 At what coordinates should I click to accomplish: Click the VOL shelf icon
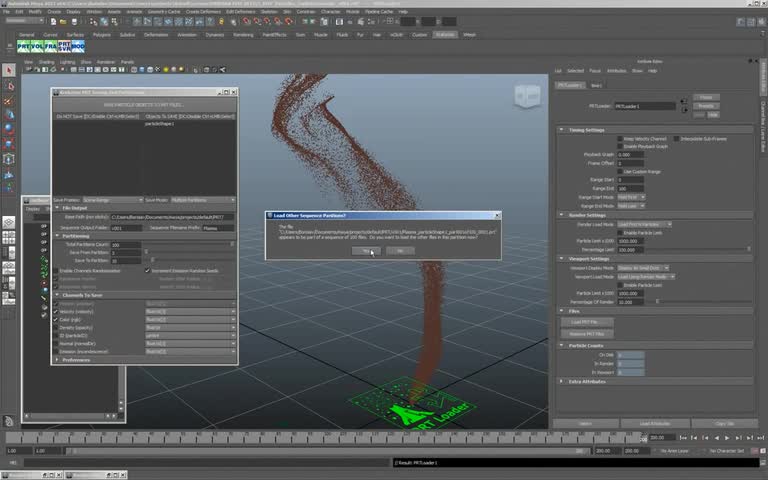[37, 46]
